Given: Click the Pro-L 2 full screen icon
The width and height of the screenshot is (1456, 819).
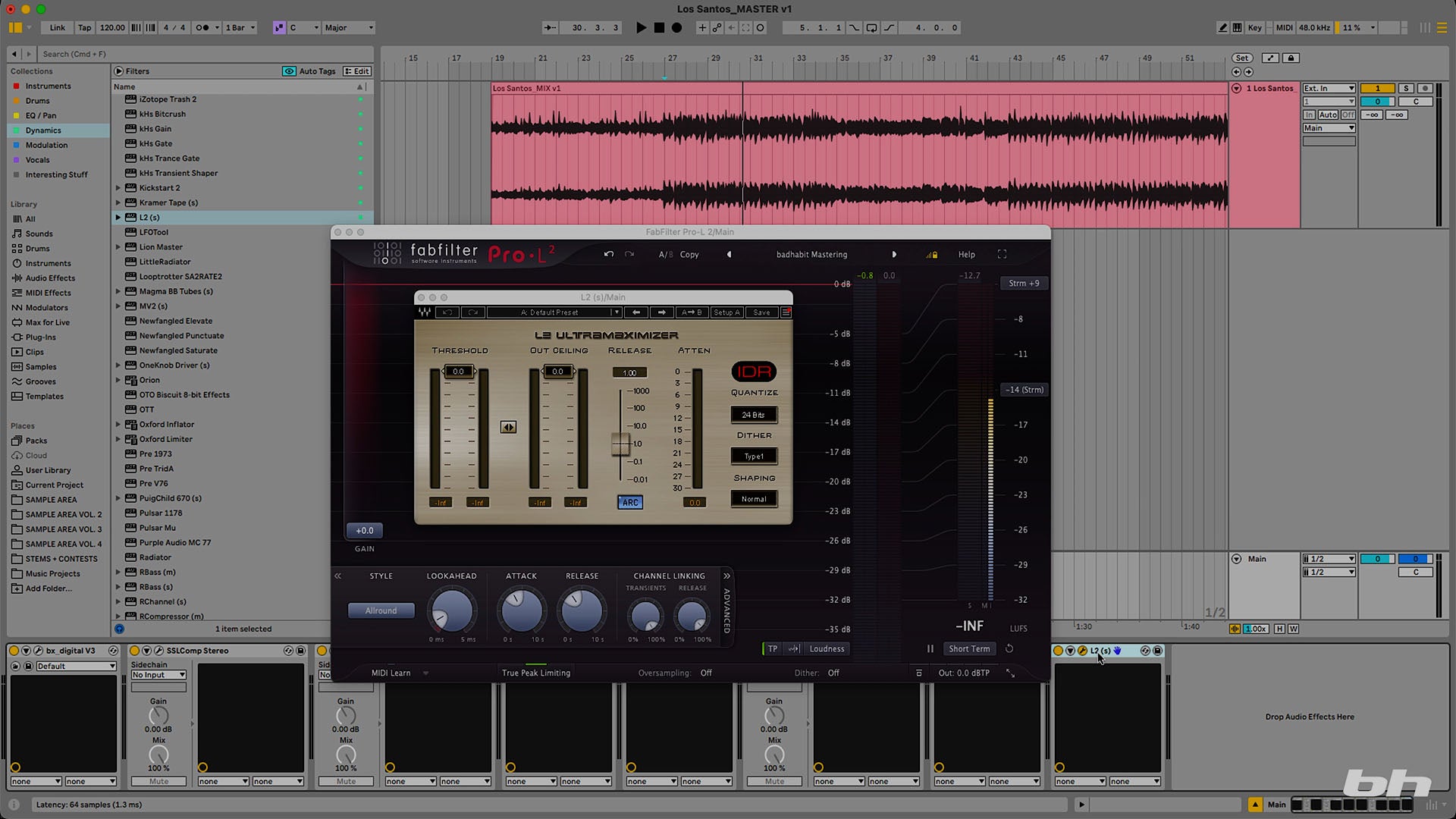Looking at the screenshot, I should point(1002,255).
